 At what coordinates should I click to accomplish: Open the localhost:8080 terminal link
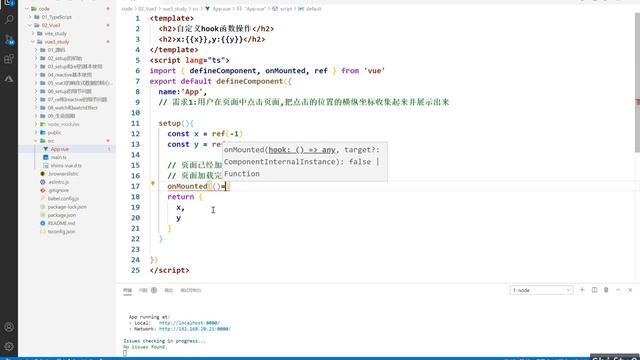(x=189, y=323)
